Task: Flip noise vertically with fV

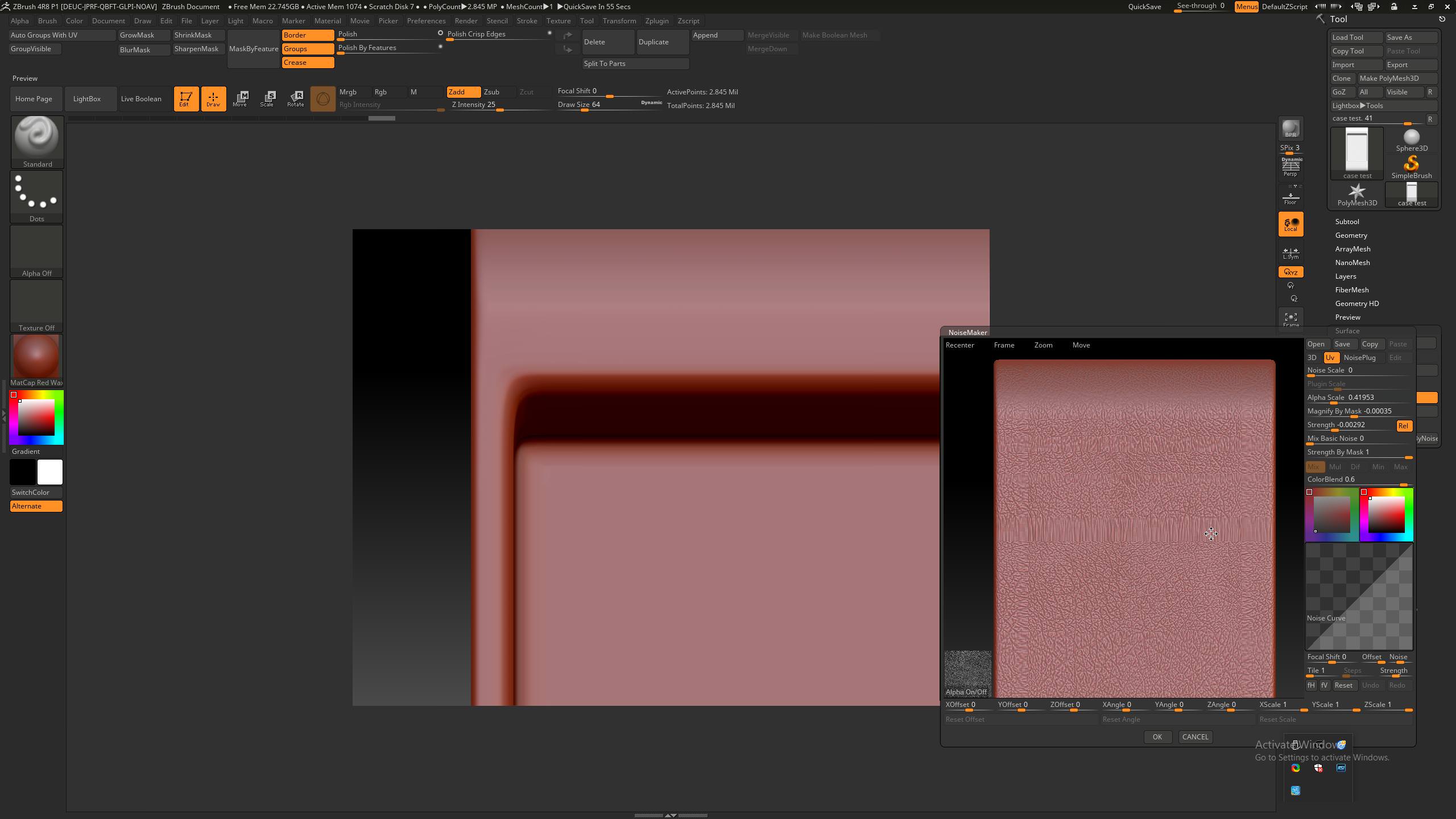Action: coord(1325,685)
